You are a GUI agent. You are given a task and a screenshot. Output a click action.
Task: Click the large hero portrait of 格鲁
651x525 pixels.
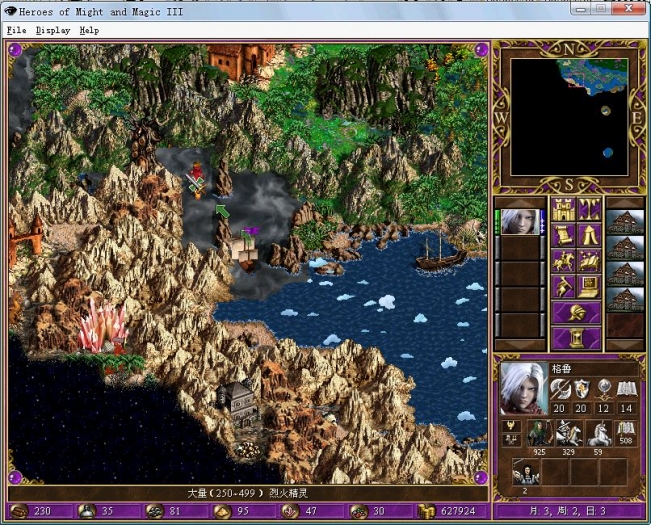click(524, 388)
